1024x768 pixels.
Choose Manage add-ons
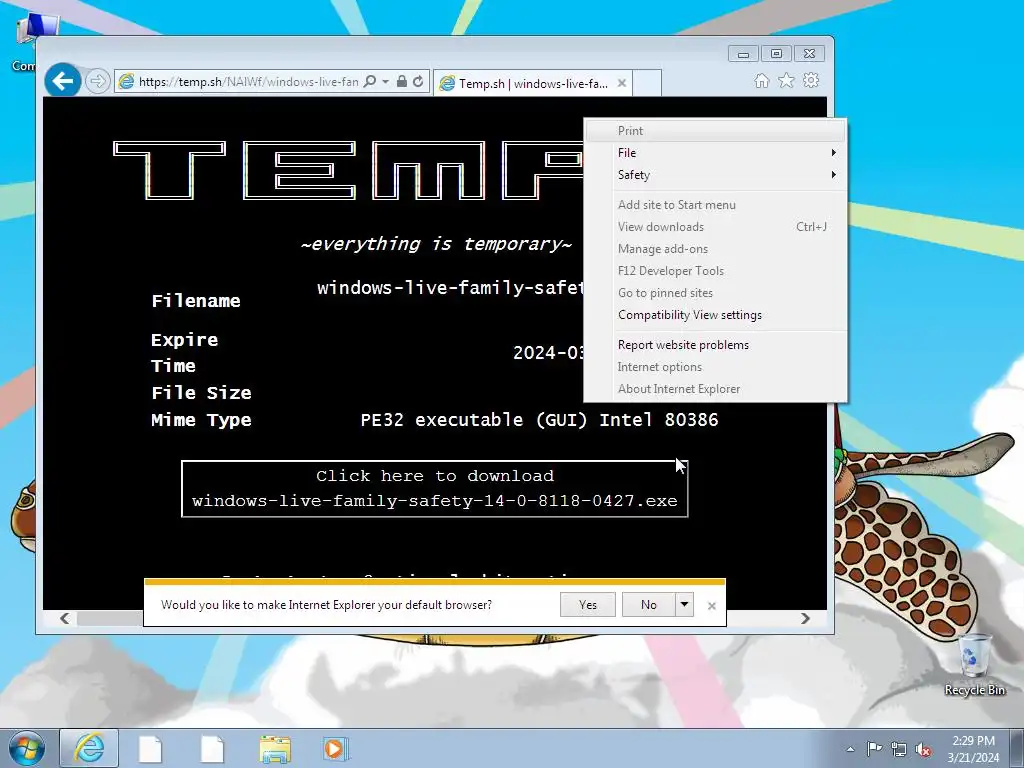click(x=716, y=249)
